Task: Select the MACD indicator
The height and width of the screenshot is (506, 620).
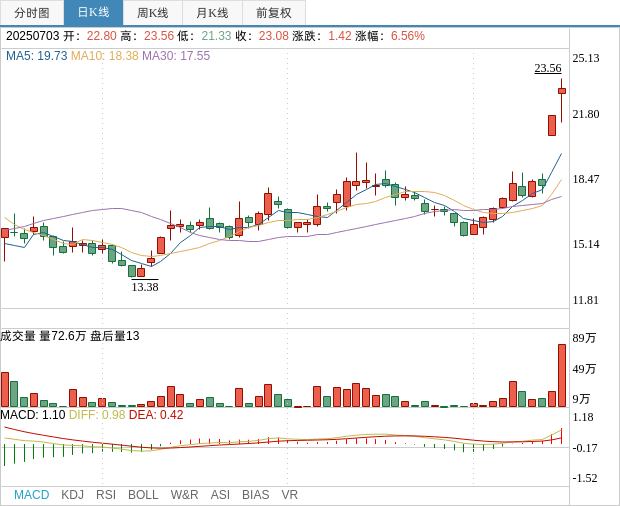Action: point(31,495)
